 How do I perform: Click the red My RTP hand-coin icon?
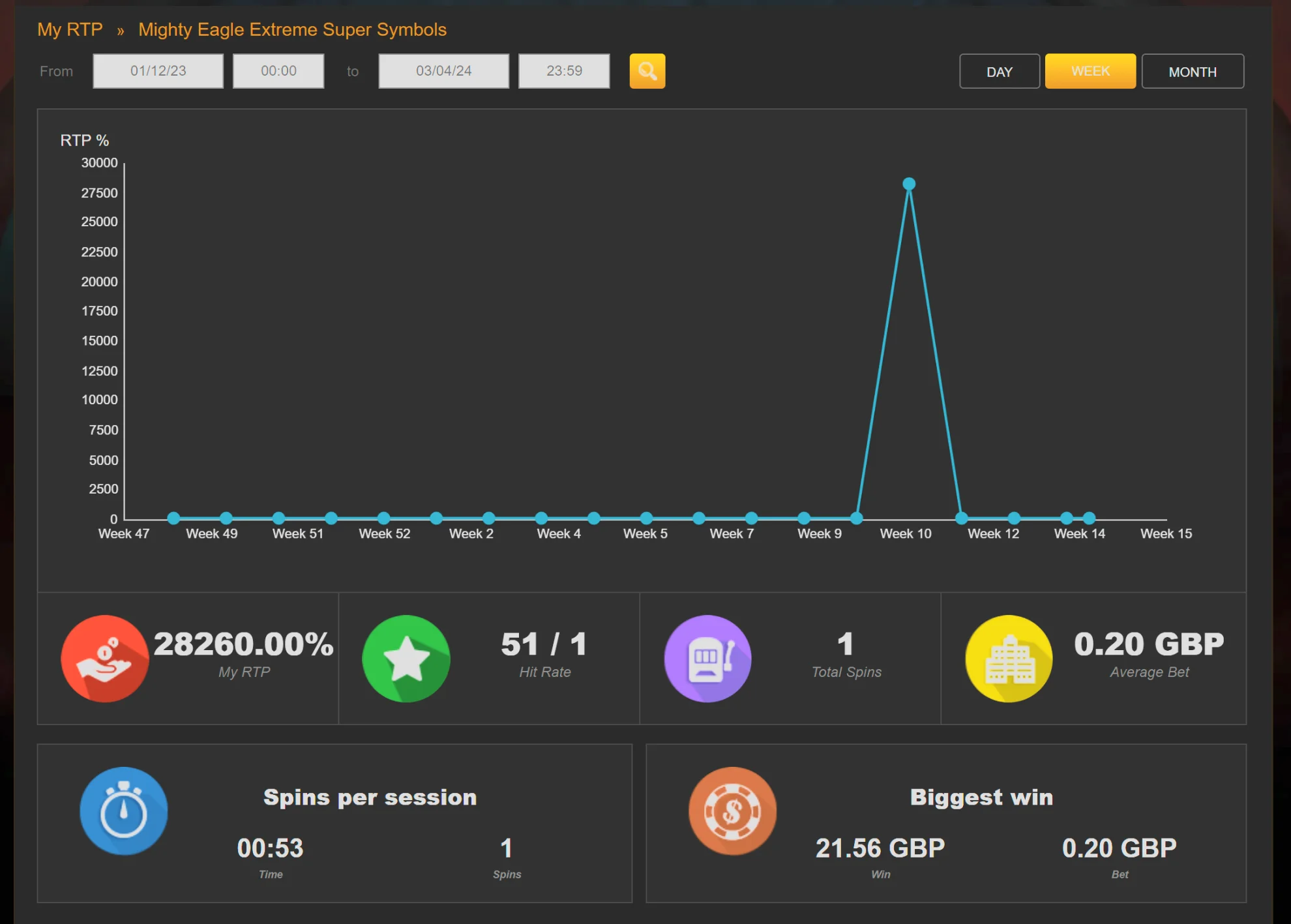(104, 659)
